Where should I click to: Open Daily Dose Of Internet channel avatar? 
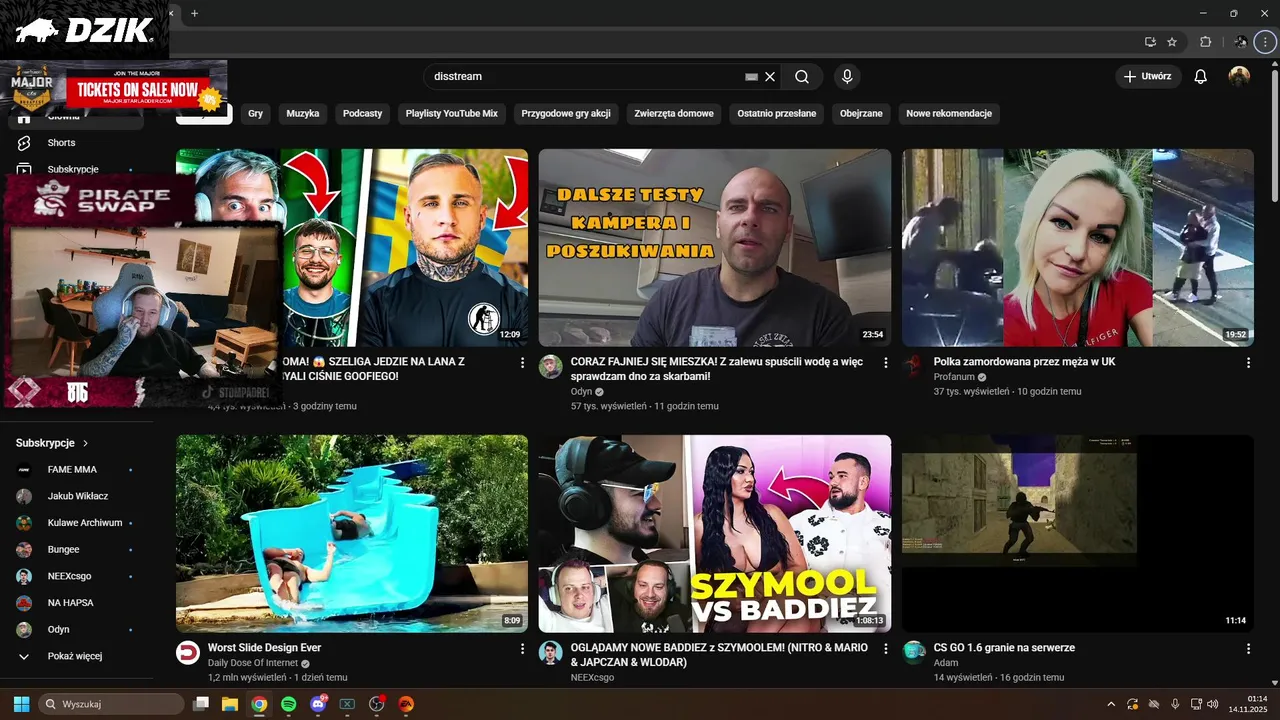click(x=187, y=652)
